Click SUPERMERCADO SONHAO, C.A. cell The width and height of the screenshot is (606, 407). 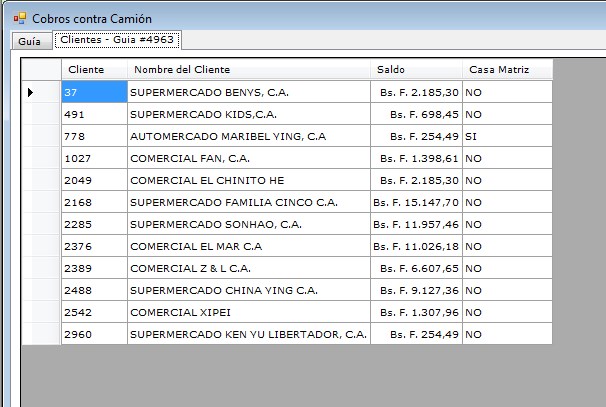249,224
